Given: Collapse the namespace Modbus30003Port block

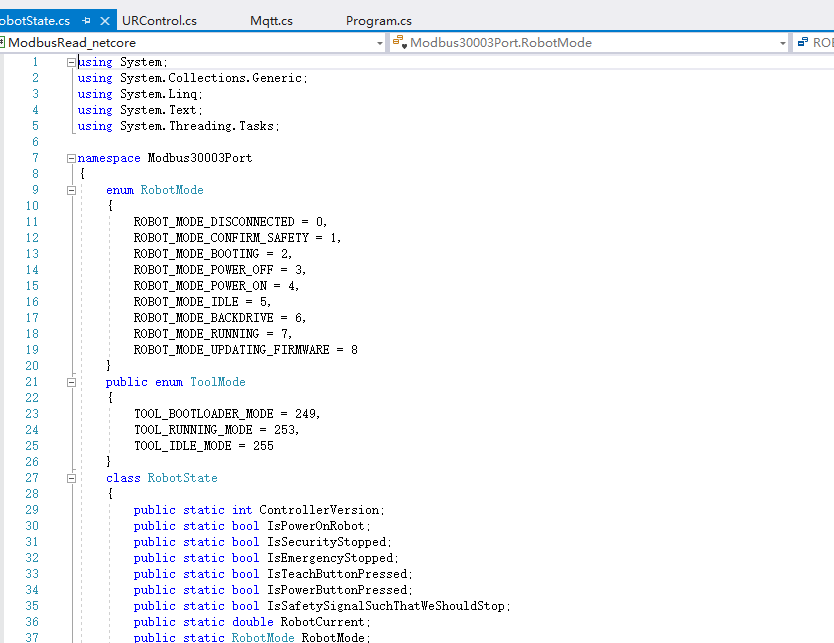Looking at the screenshot, I should pos(71,158).
